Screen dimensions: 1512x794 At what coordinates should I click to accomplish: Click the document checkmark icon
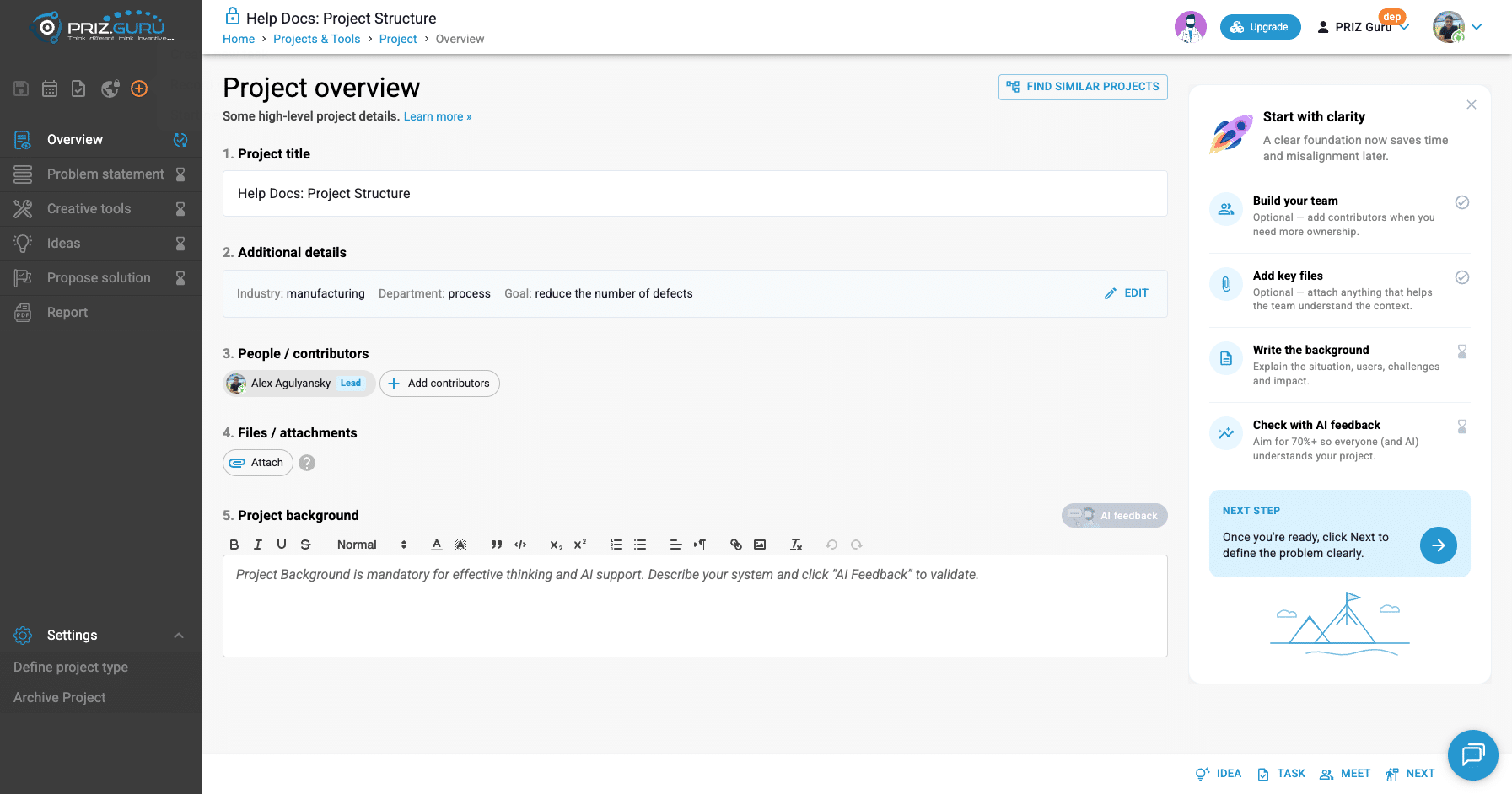click(x=78, y=89)
